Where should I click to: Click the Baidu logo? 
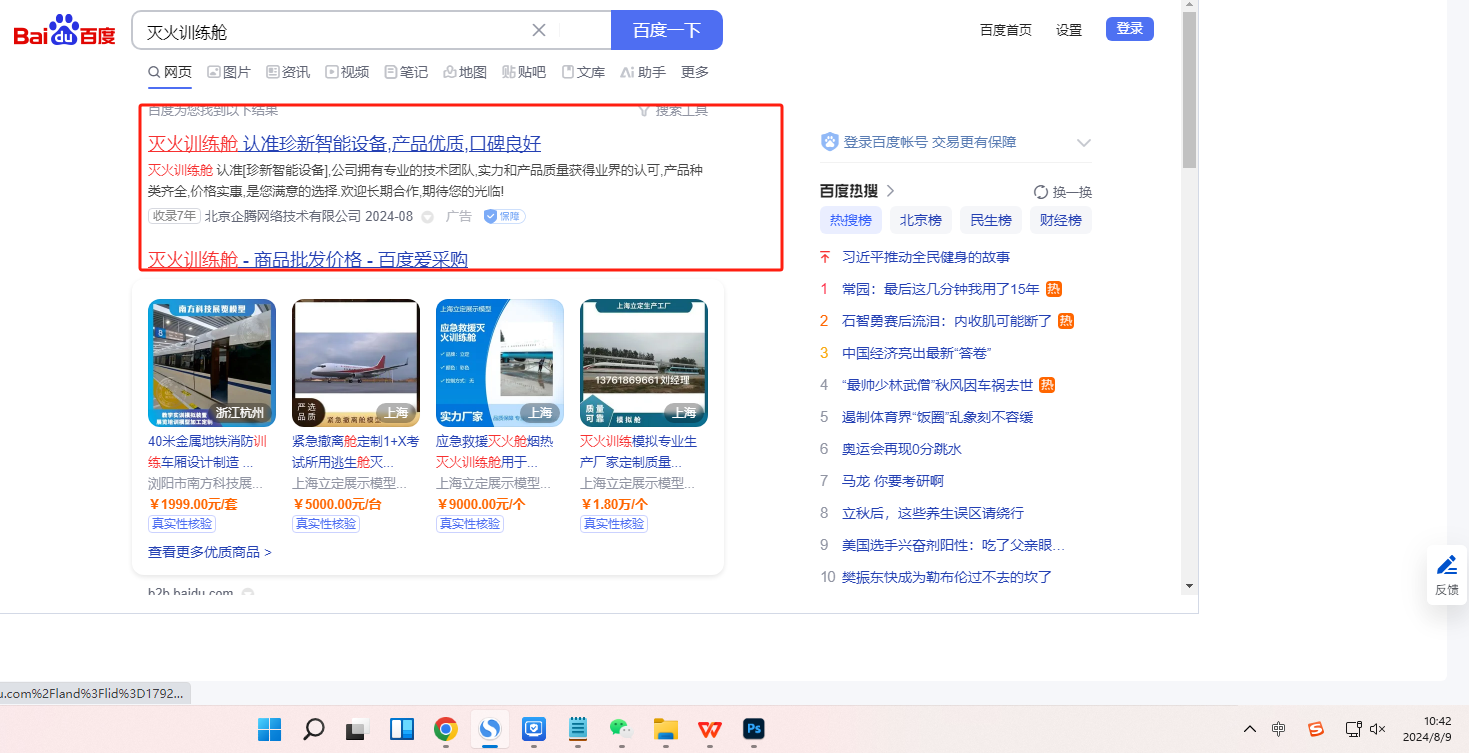tap(65, 32)
